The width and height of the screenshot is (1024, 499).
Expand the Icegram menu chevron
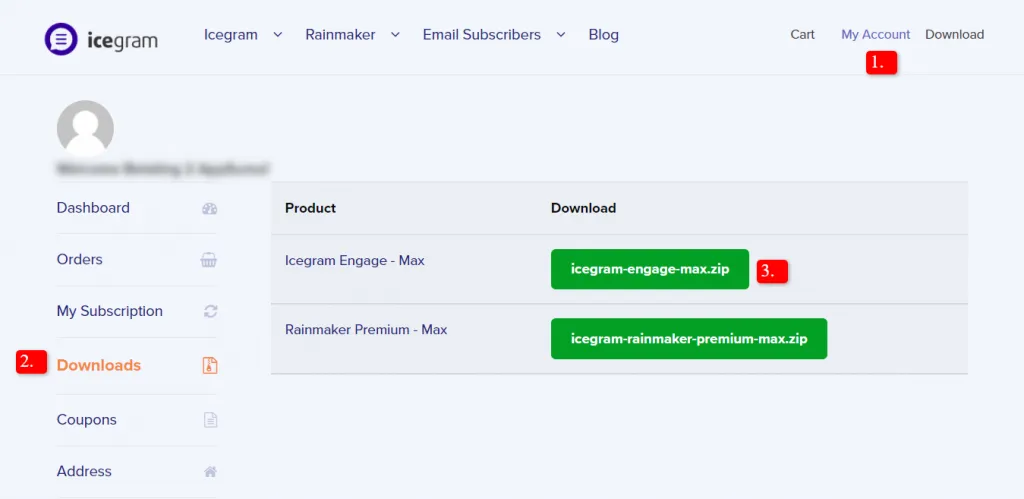(x=278, y=35)
